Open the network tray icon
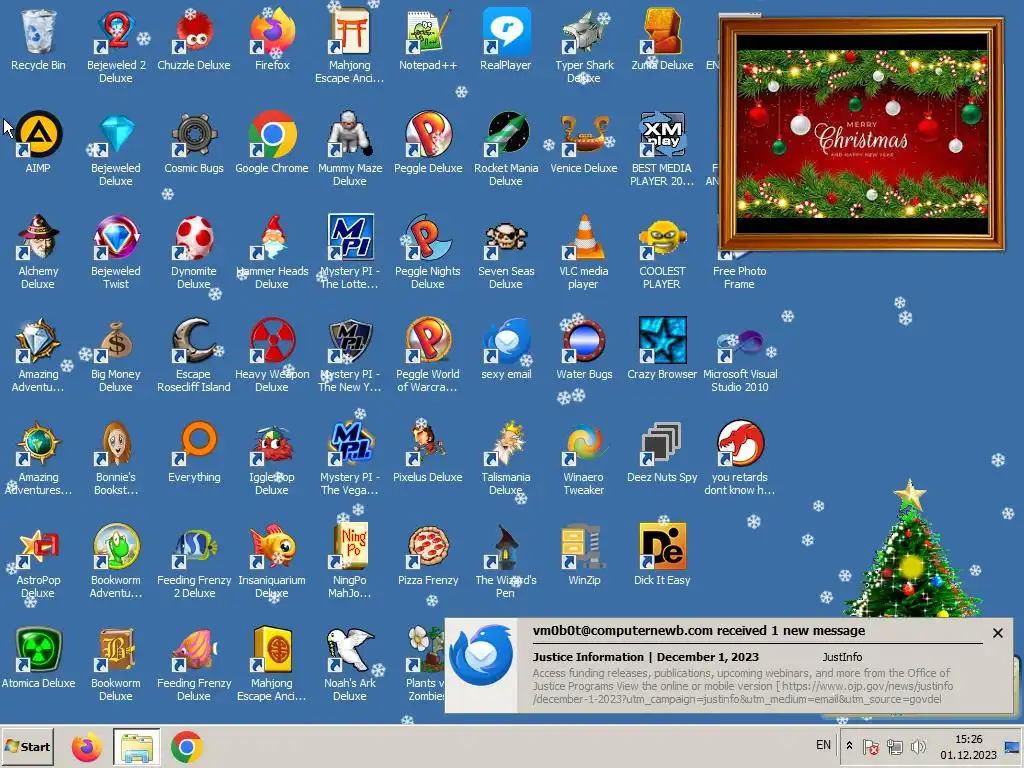The width and height of the screenshot is (1024, 768). (x=895, y=746)
